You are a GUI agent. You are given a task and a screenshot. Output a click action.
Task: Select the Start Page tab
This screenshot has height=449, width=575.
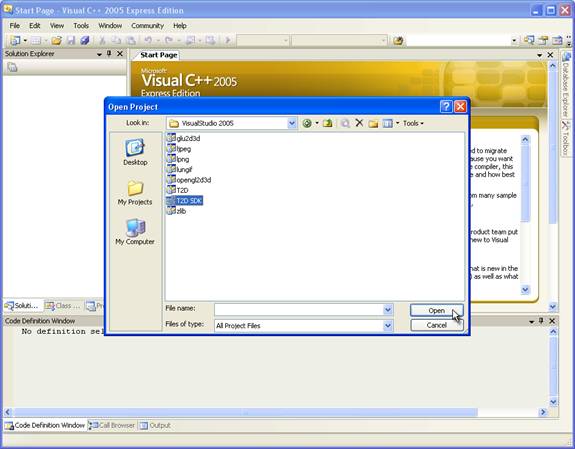click(x=158, y=55)
